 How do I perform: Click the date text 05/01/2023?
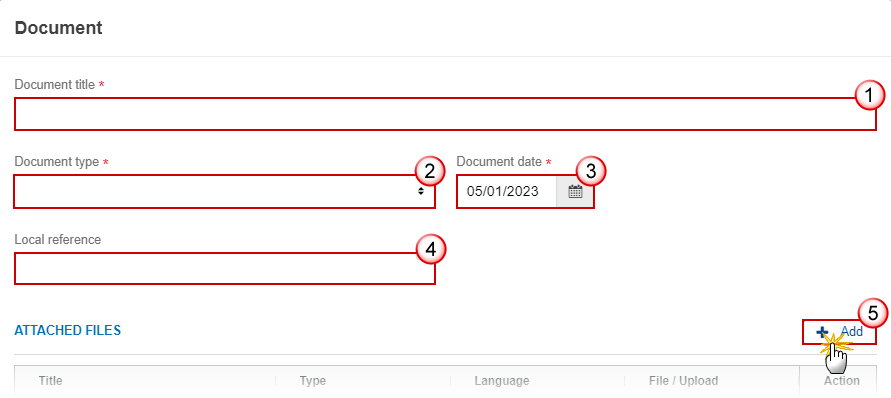pos(502,192)
